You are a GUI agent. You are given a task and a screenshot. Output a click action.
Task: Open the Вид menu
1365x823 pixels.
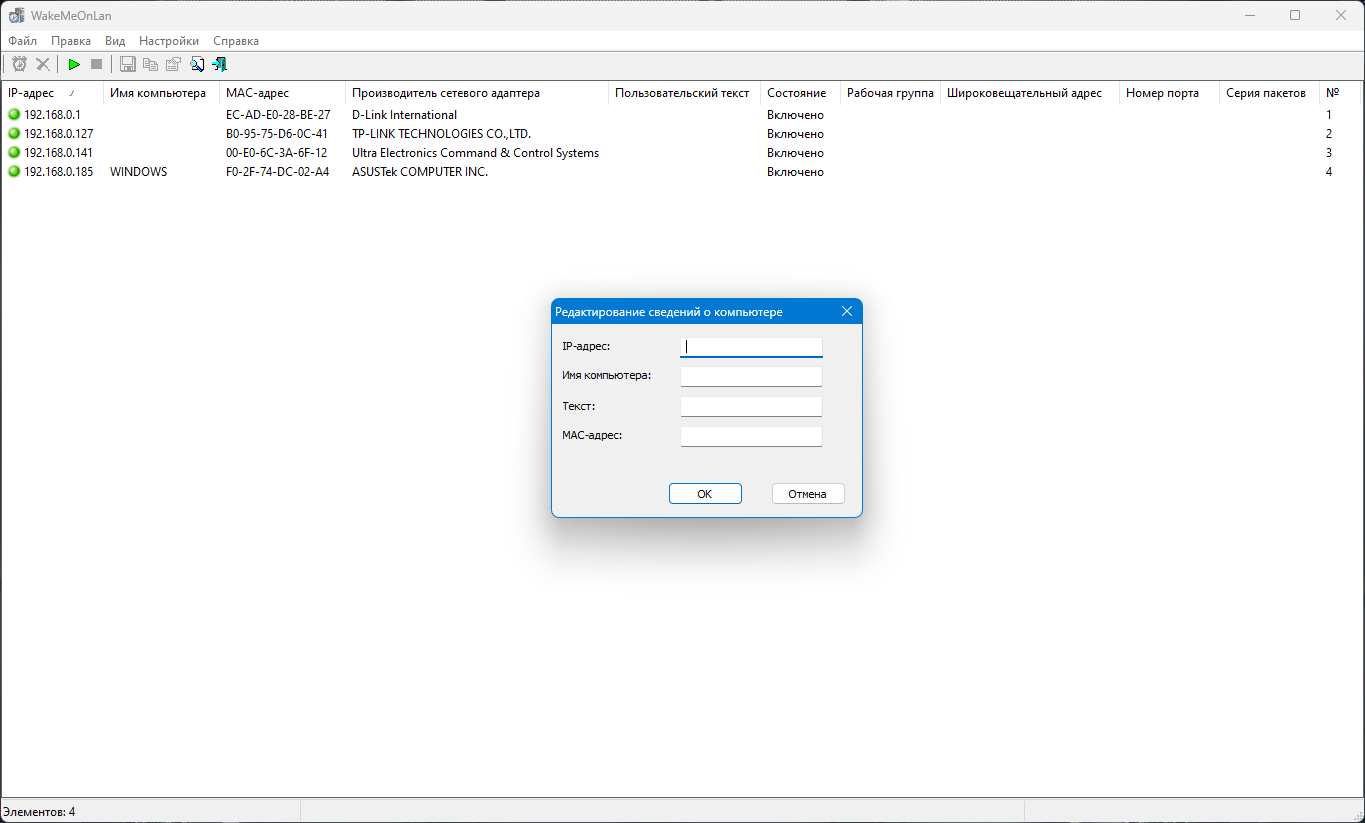[115, 41]
